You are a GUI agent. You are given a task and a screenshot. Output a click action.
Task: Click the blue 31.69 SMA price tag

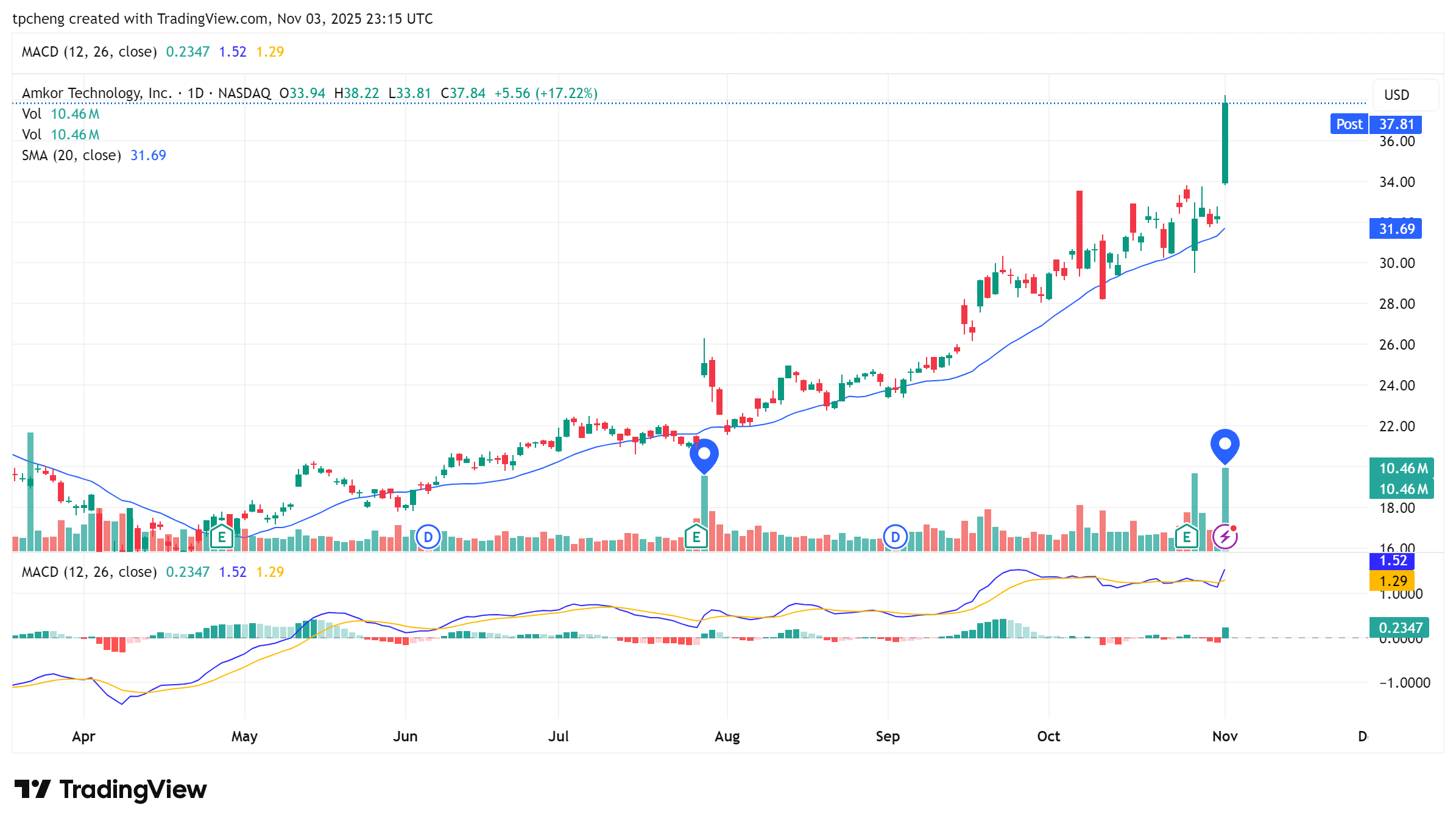point(1396,229)
